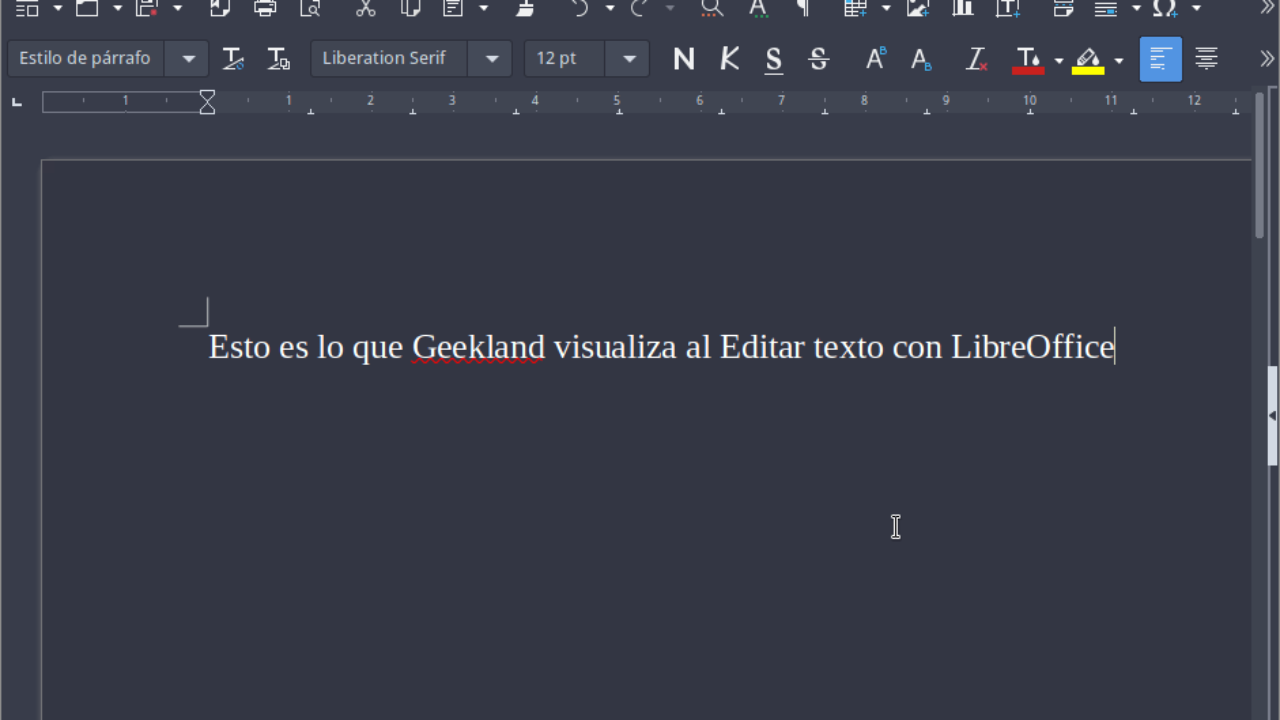The width and height of the screenshot is (1280, 720).
Task: Click the word LibreOffice in the document
Action: [1032, 347]
